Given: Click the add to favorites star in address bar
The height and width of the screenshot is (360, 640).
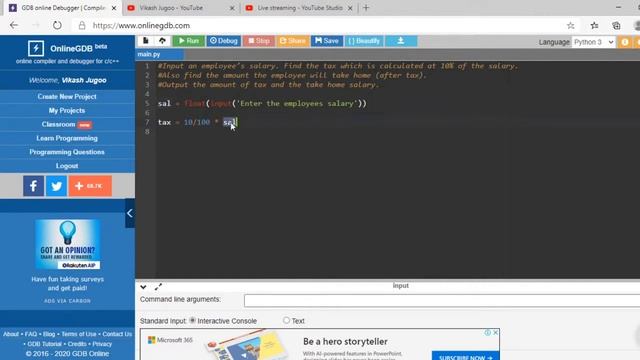Looking at the screenshot, I should point(571,26).
